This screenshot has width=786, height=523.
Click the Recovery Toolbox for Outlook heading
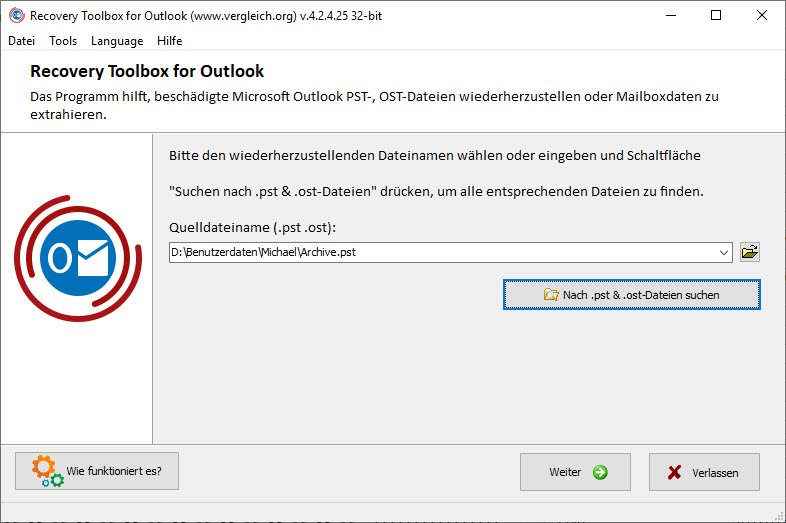coord(147,71)
